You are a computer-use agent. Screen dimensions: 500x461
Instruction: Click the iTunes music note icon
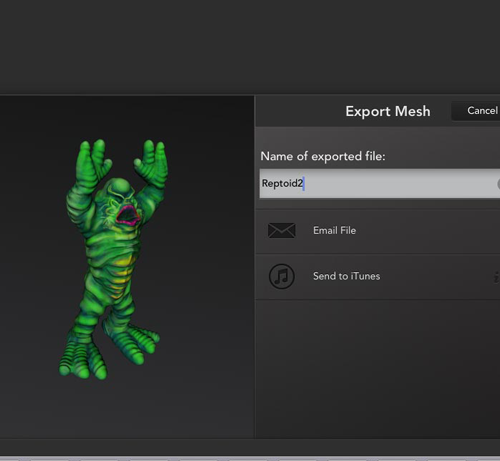pyautogui.click(x=282, y=276)
